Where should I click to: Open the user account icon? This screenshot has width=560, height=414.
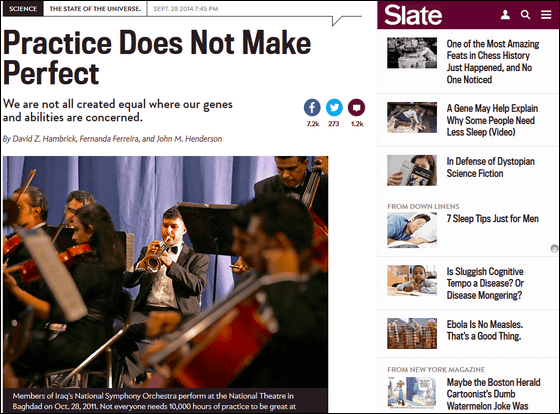coord(505,15)
